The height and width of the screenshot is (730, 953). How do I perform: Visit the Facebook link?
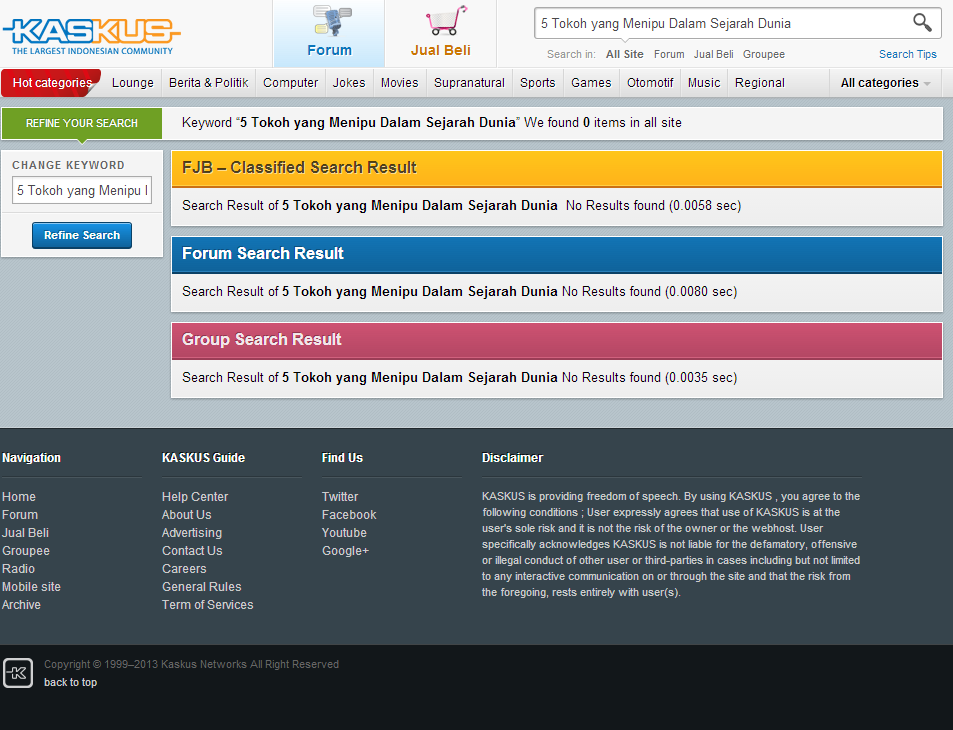[349, 515]
